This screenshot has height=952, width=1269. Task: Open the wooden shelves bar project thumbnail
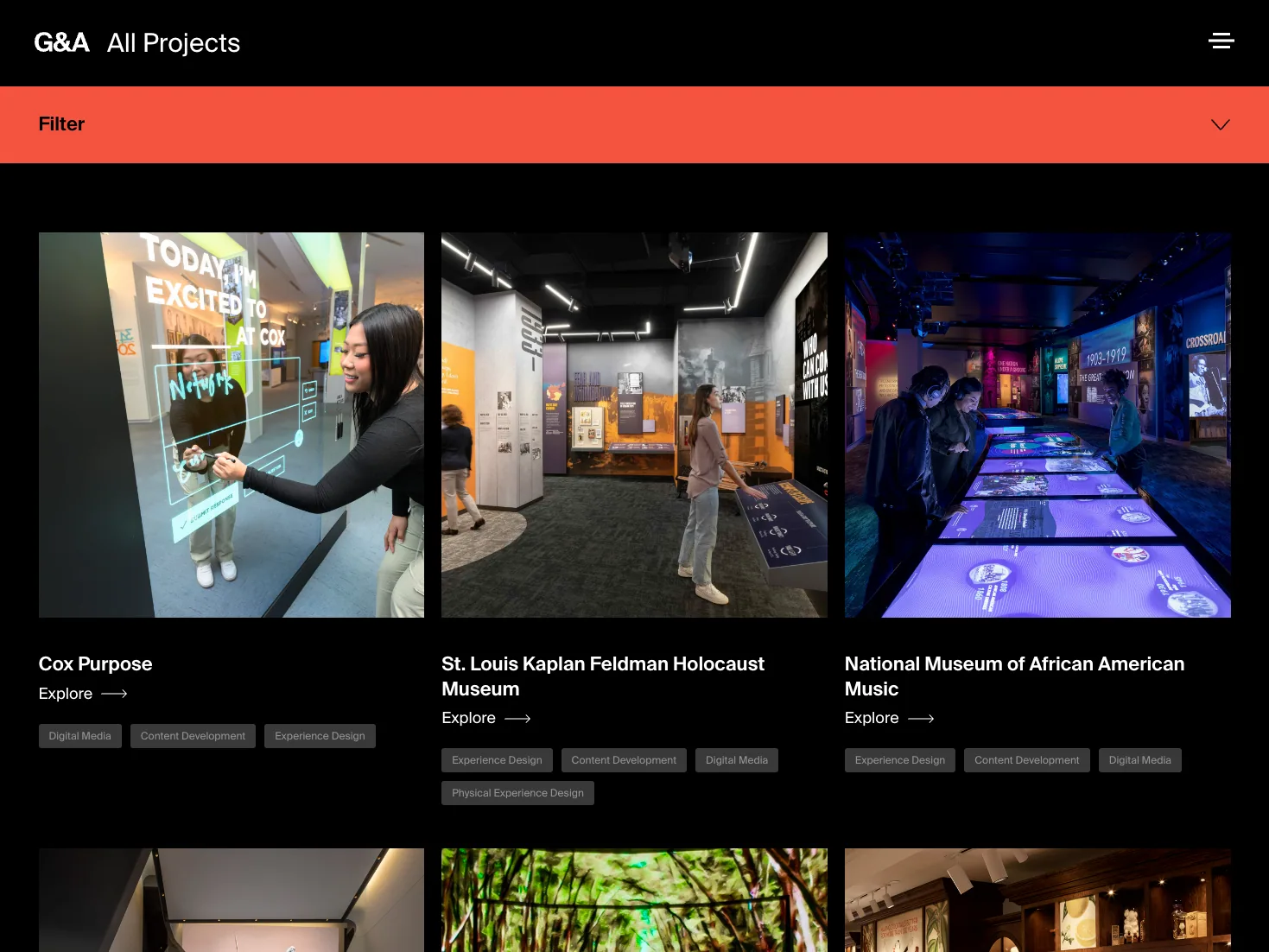1037,900
